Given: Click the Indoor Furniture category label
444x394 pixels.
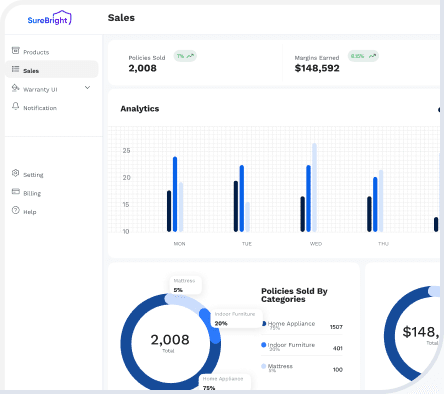Looking at the screenshot, I should point(291,345).
